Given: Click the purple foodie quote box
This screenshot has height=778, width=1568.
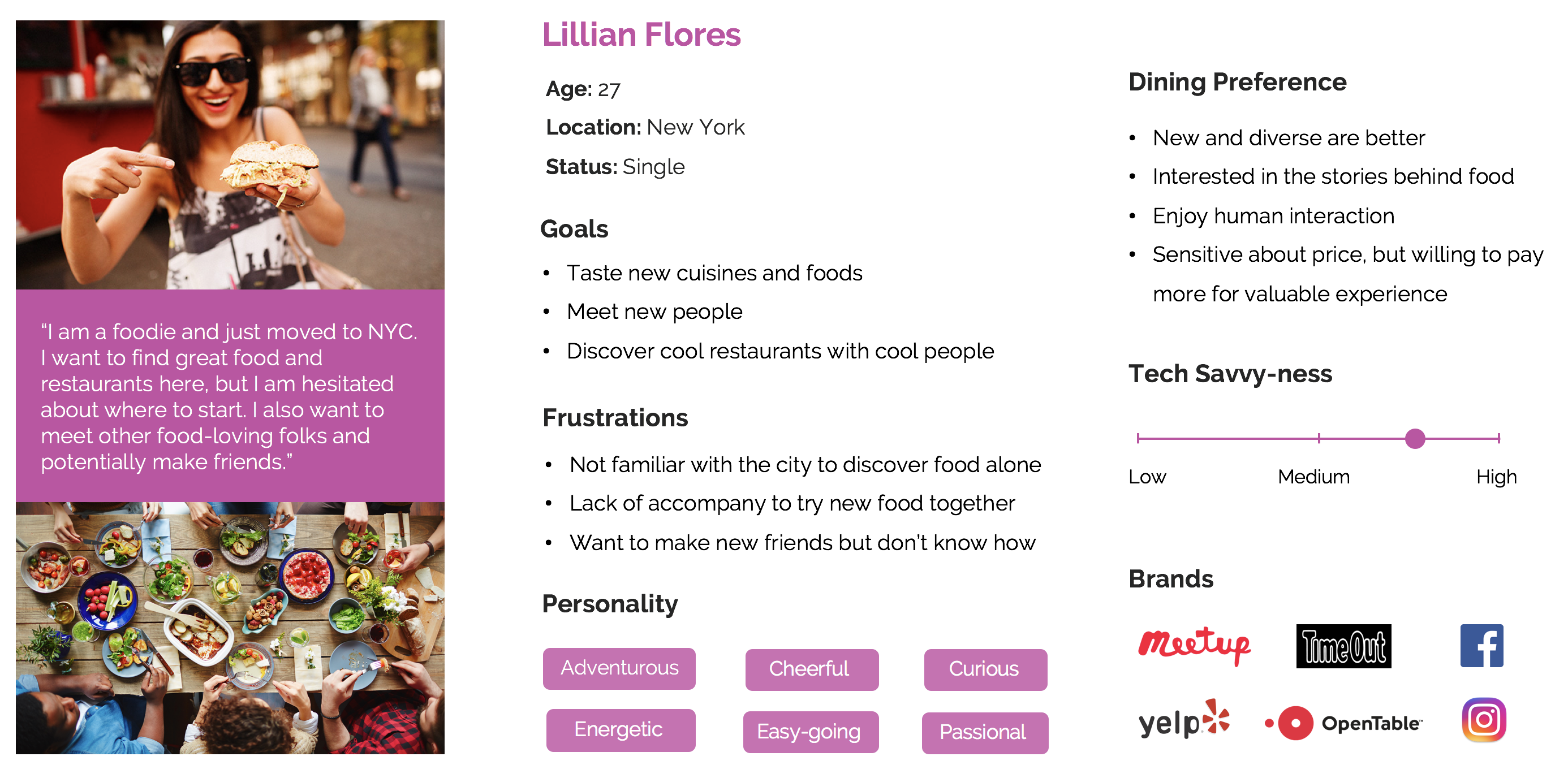Looking at the screenshot, I should click(230, 395).
